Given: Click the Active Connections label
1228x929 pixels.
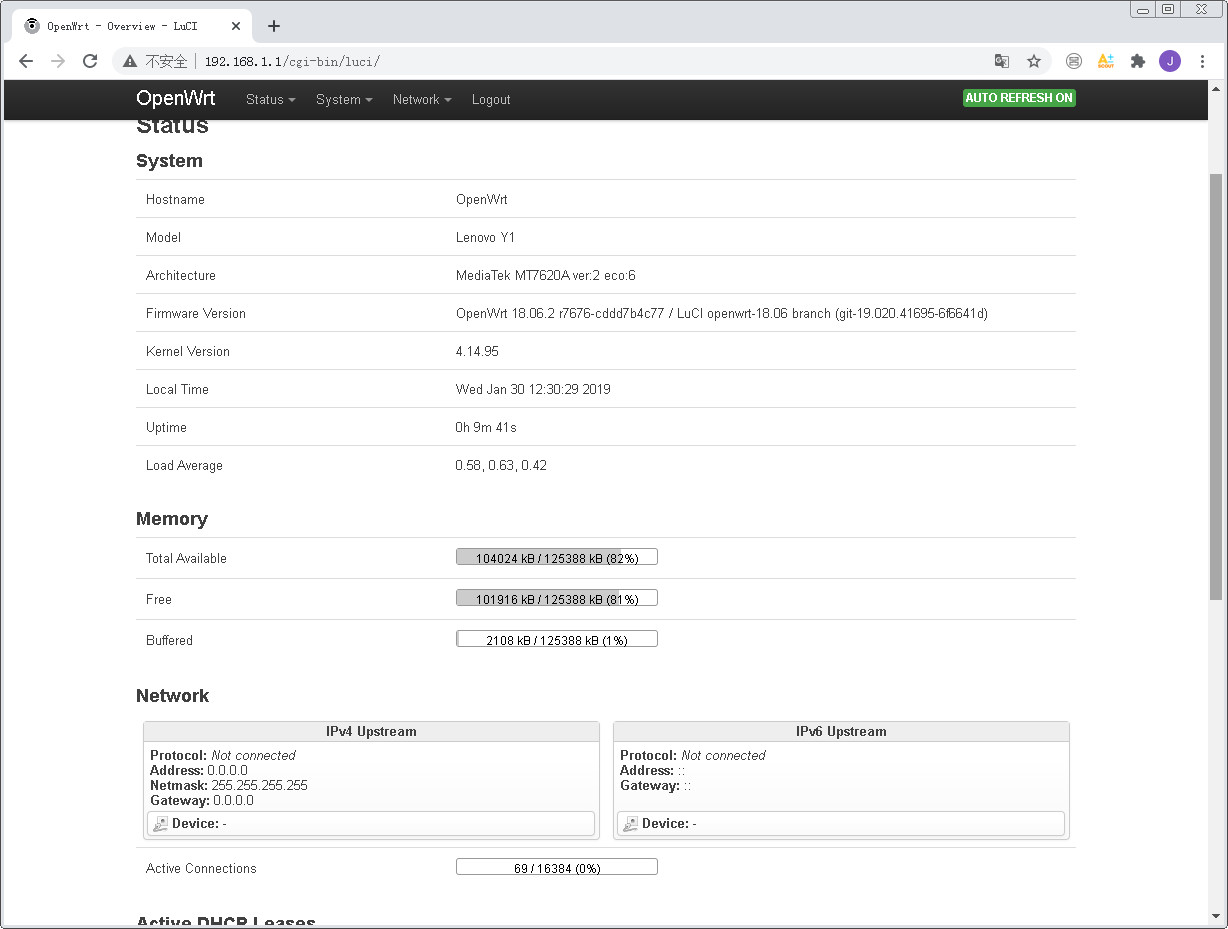Looking at the screenshot, I should [x=201, y=868].
